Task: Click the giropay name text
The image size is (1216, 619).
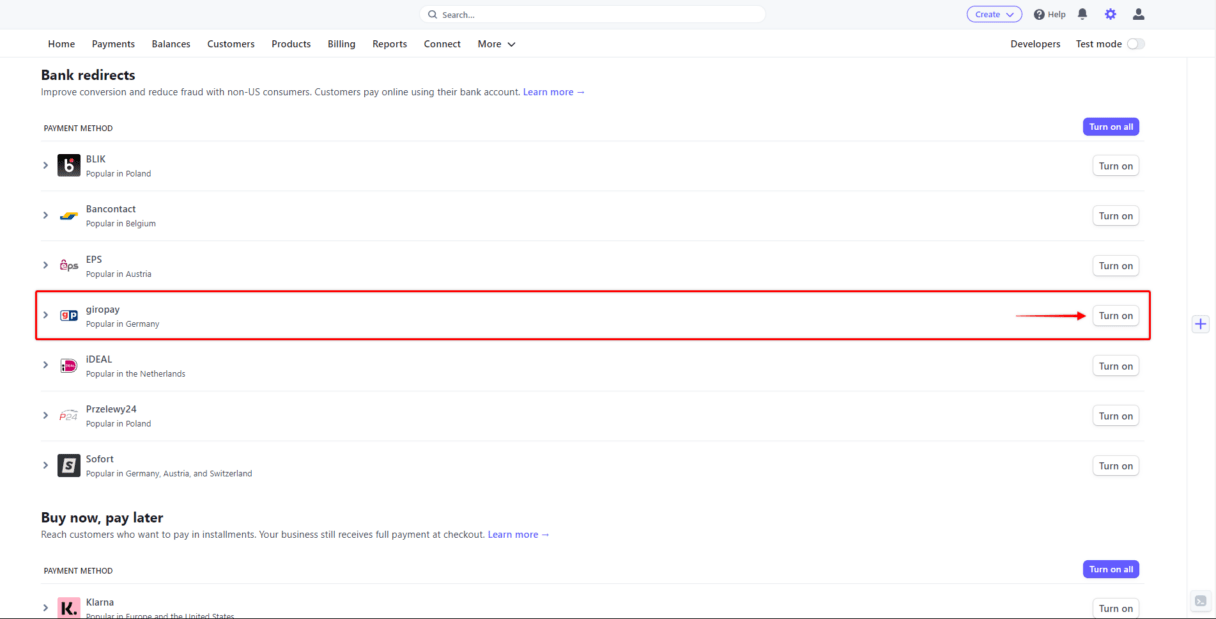Action: pos(103,310)
